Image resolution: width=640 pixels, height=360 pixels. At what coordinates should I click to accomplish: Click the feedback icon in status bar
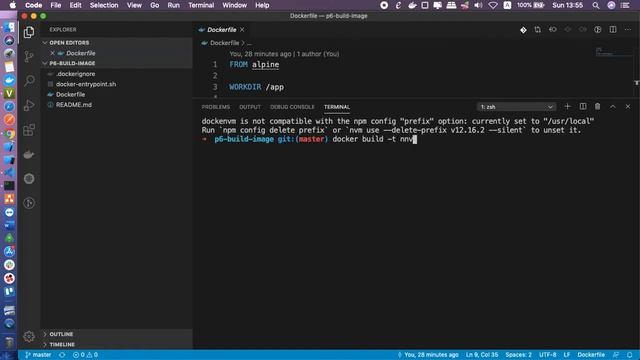point(616,355)
